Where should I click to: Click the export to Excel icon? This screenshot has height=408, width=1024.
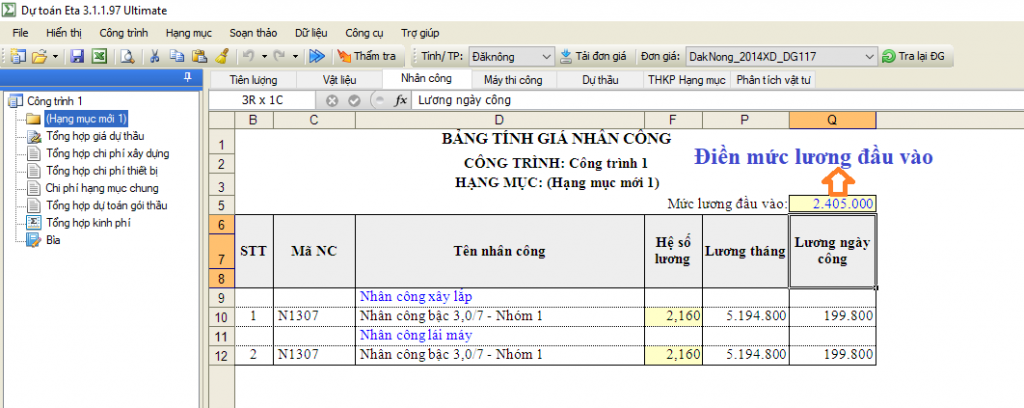tap(99, 57)
